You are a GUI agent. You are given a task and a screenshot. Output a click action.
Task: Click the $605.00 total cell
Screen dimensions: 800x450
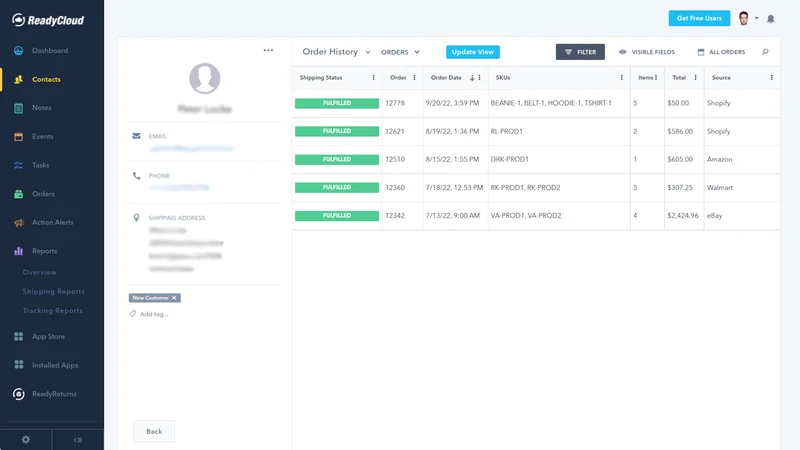680,159
